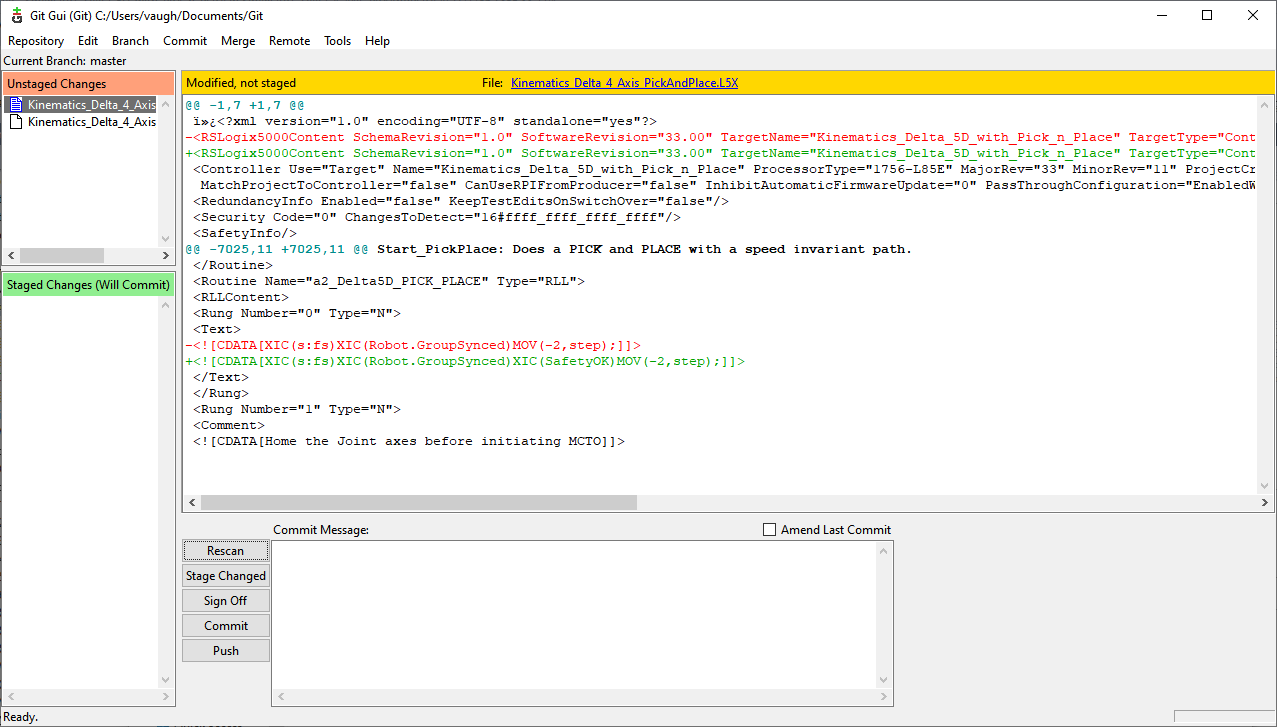Viewport: 1277px width, 727px height.
Task: Open the Kinematics_Delta_4_Axis_PickAndPlace.L5X file link
Action: coord(624,83)
